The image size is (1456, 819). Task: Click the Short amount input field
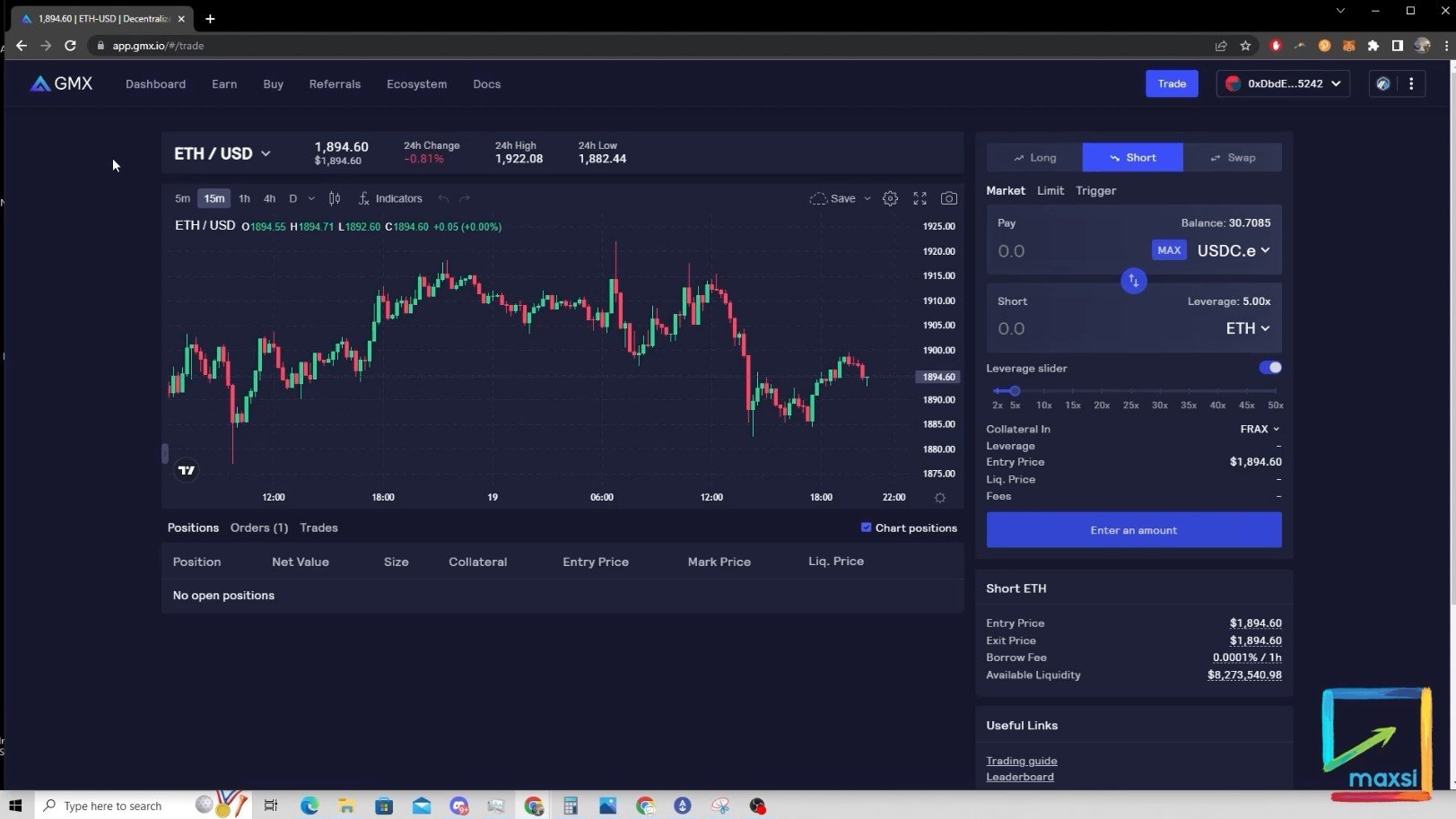pyautogui.click(x=1103, y=328)
